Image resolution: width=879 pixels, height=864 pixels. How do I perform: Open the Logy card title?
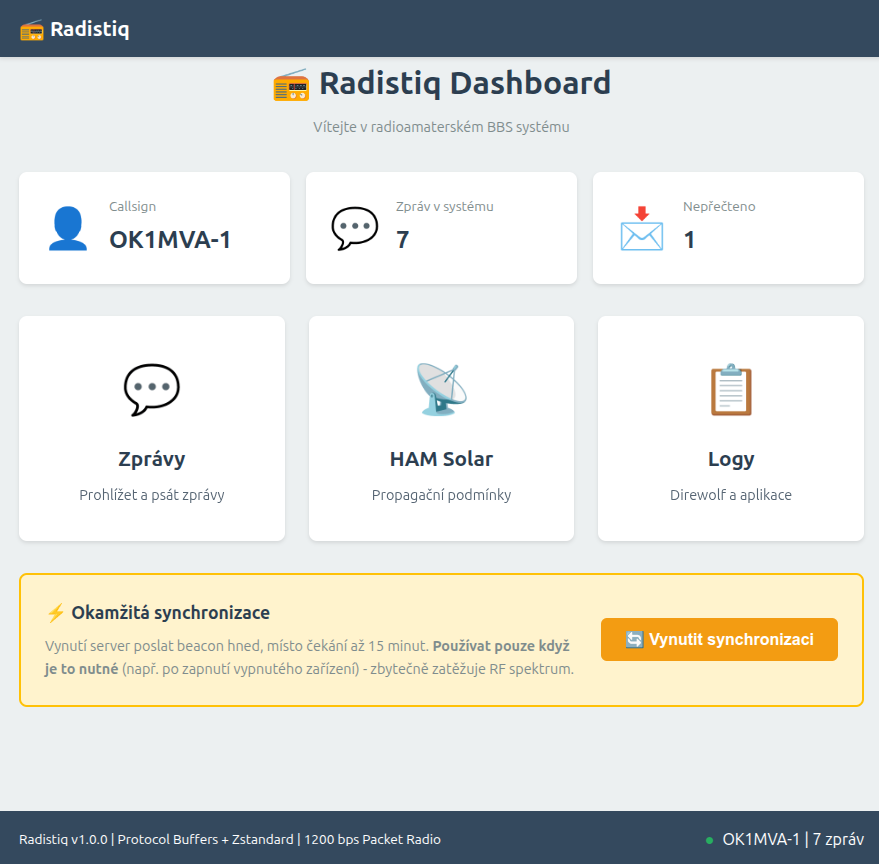coord(731,459)
